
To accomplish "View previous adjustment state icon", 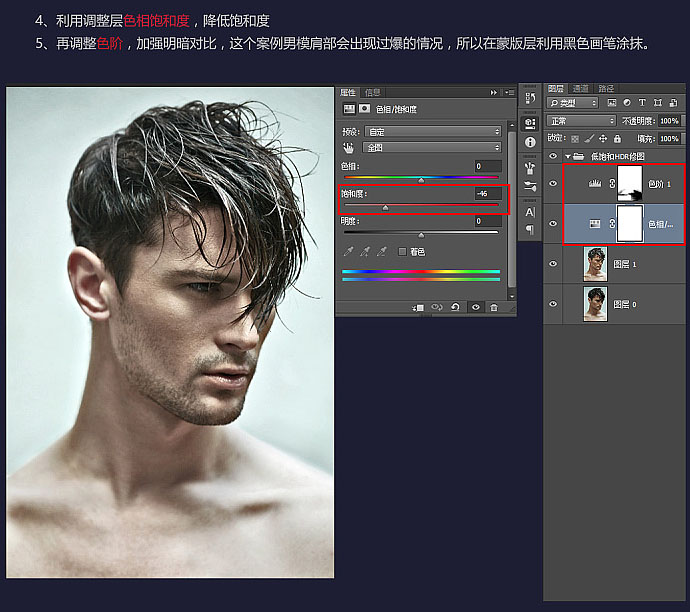I will click(437, 307).
